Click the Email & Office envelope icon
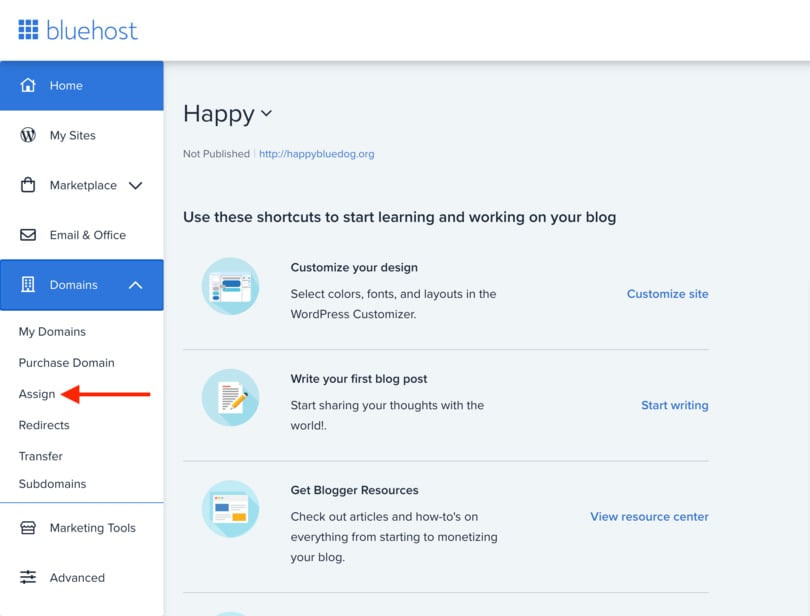The image size is (810, 616). tap(28, 235)
